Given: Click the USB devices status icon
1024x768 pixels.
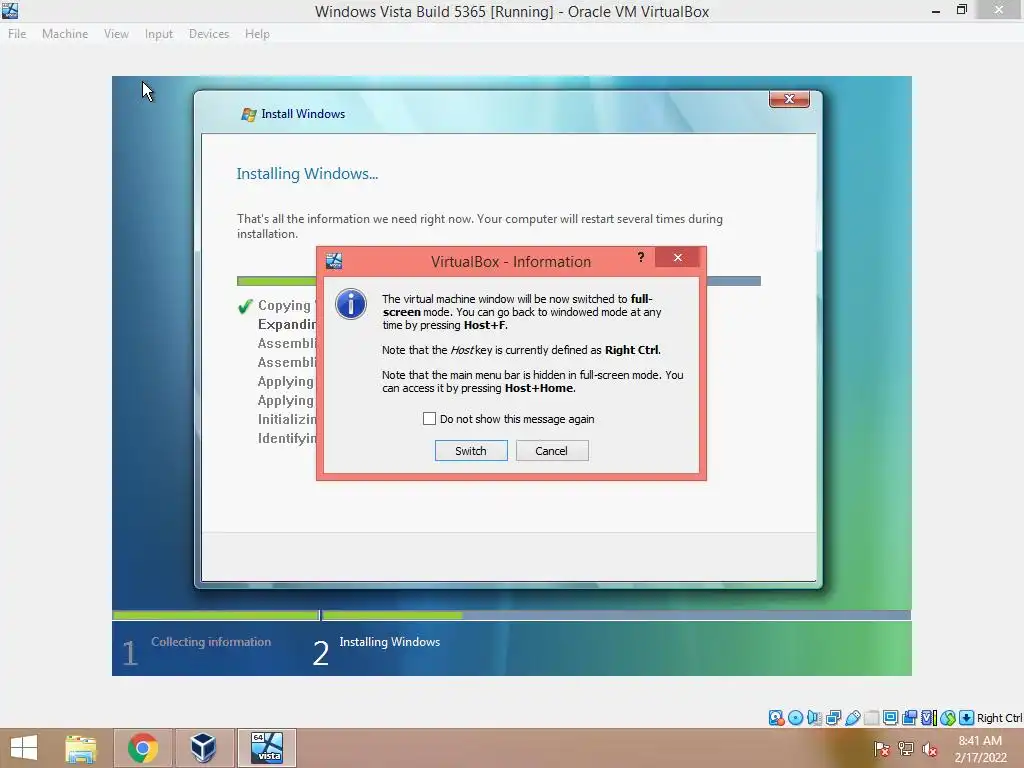Looking at the screenshot, I should (x=852, y=718).
